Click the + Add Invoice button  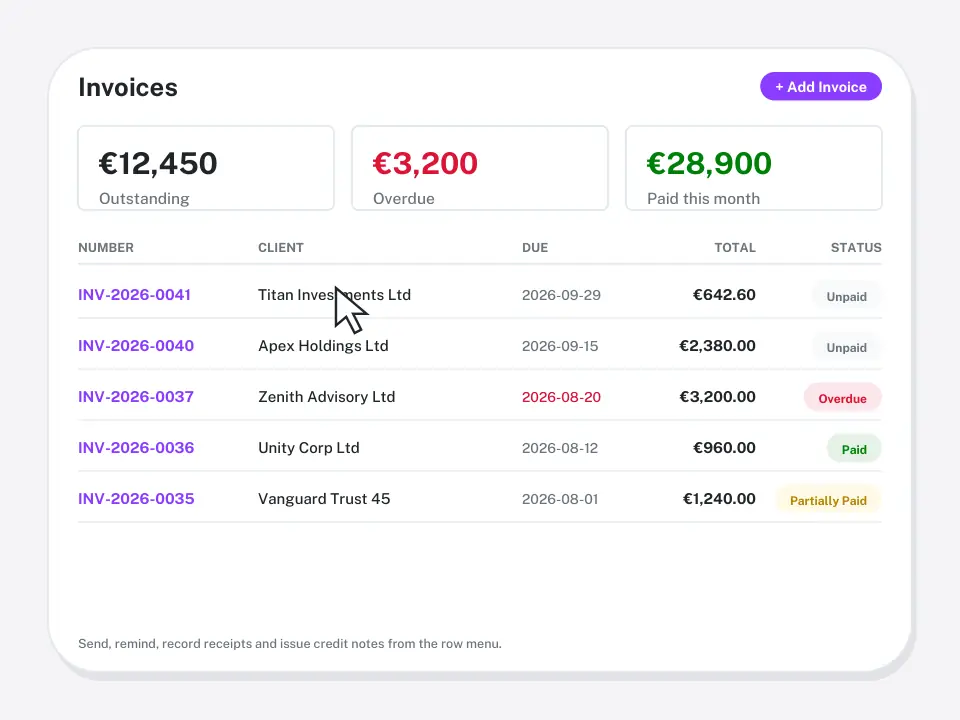click(x=820, y=87)
